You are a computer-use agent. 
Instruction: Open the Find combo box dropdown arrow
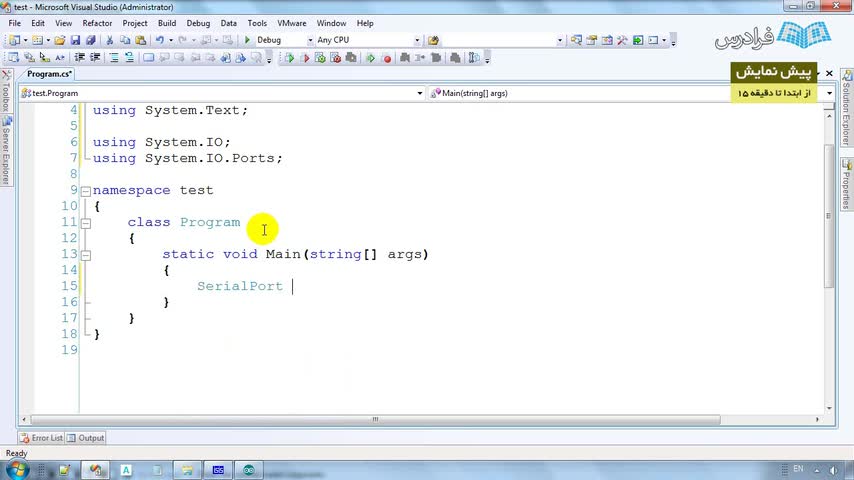point(559,40)
